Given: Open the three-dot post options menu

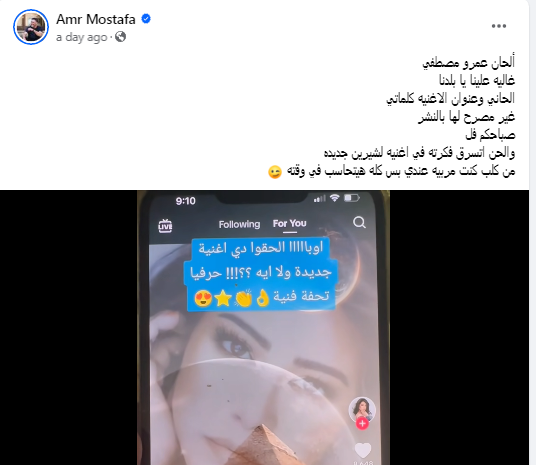Looking at the screenshot, I should (x=499, y=26).
